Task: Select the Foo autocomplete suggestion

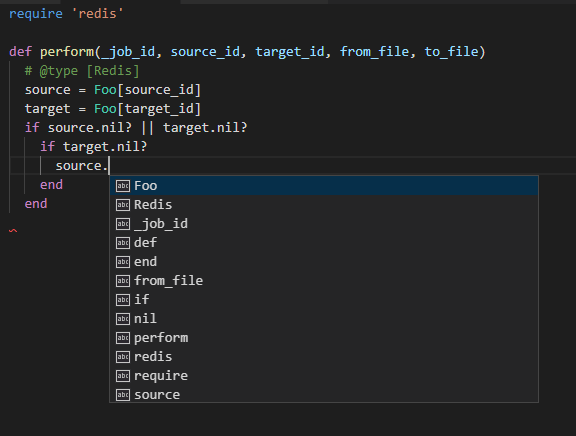Action: [324, 185]
